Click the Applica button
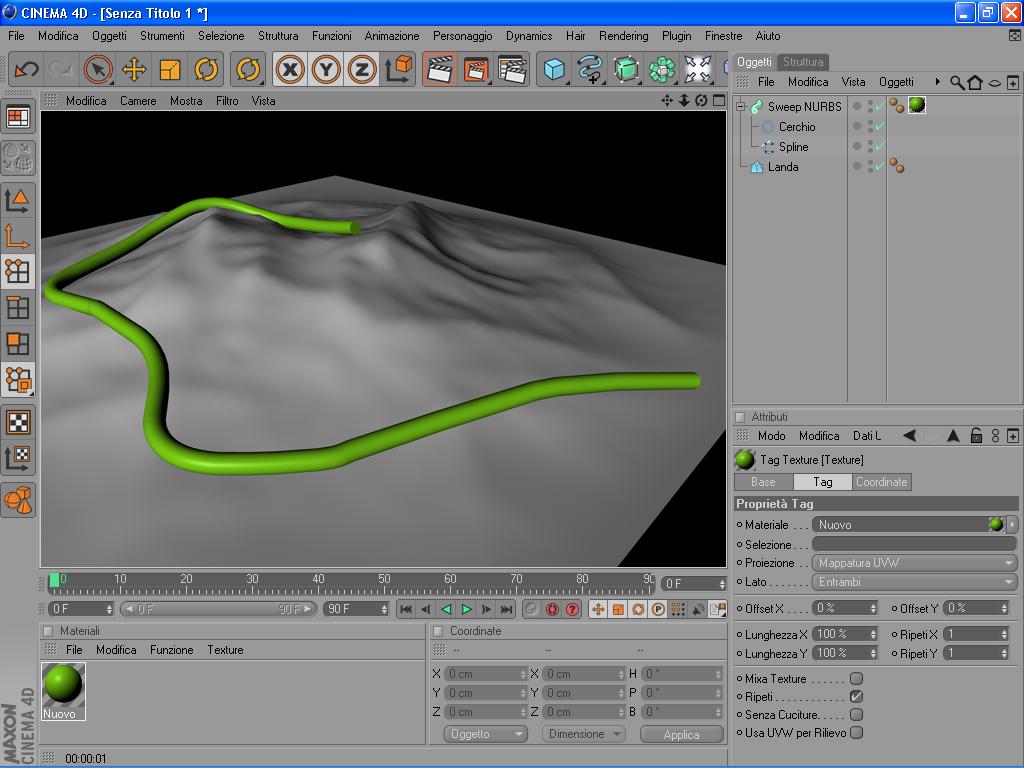Screen dimensions: 1024x768 click(x=681, y=734)
